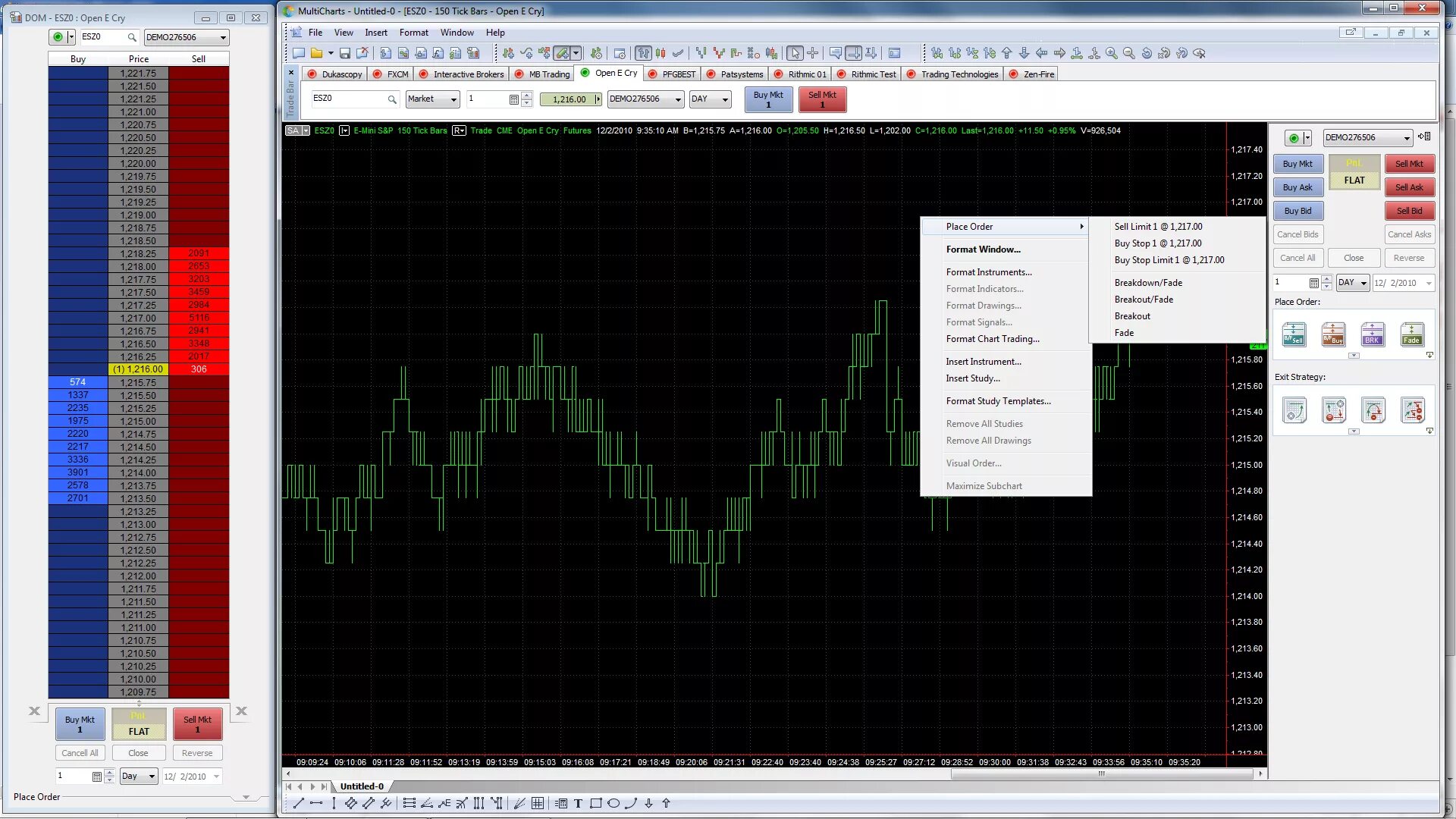The width and height of the screenshot is (1456, 819).
Task: Toggle the SA status indicator on the chart
Action: click(293, 130)
